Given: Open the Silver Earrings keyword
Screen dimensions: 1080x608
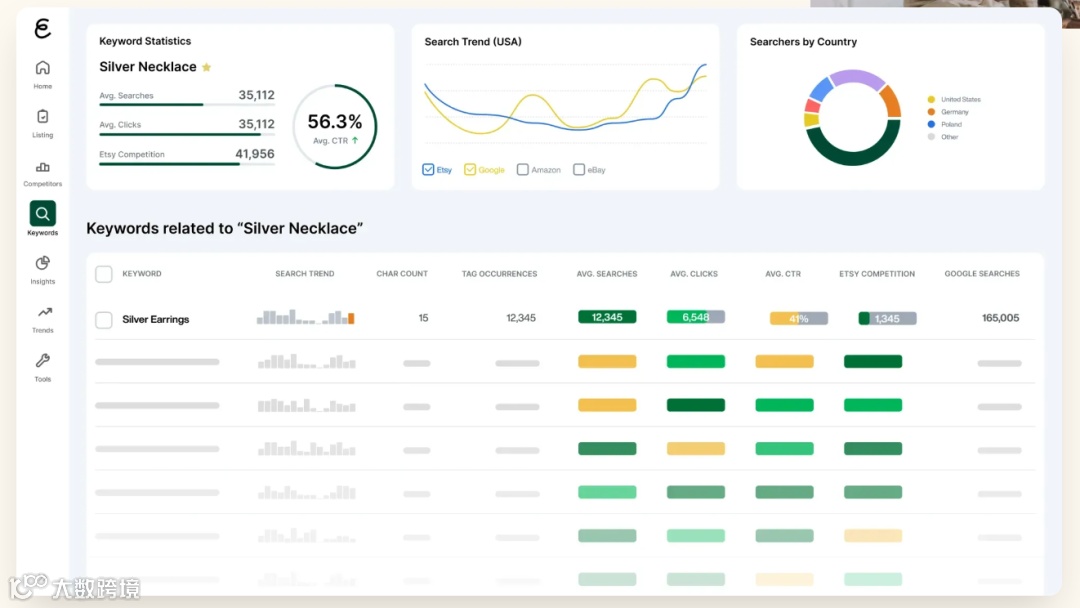Looking at the screenshot, I should coord(156,319).
